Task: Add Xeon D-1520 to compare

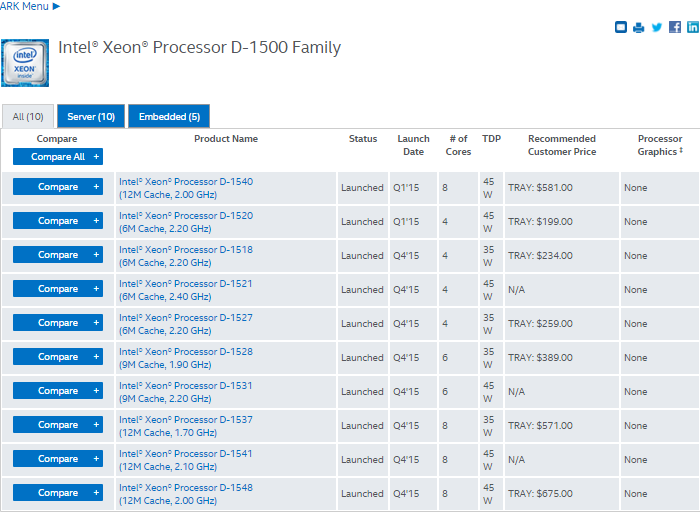Action: (58, 221)
